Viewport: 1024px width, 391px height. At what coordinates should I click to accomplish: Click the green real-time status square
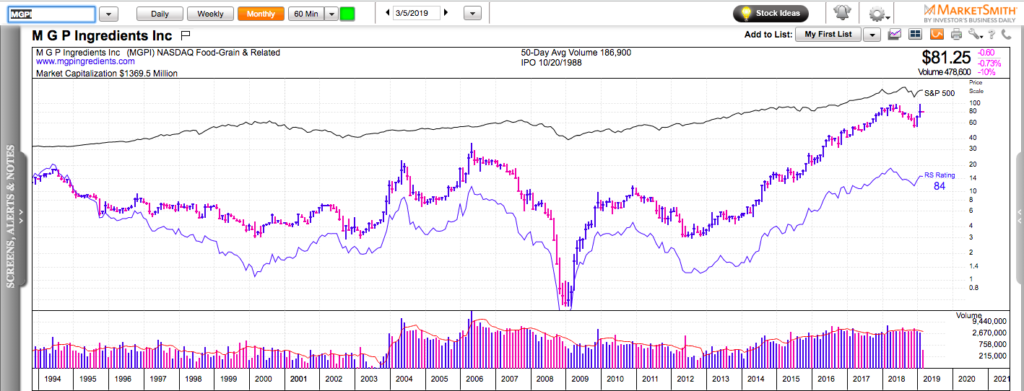(x=347, y=14)
